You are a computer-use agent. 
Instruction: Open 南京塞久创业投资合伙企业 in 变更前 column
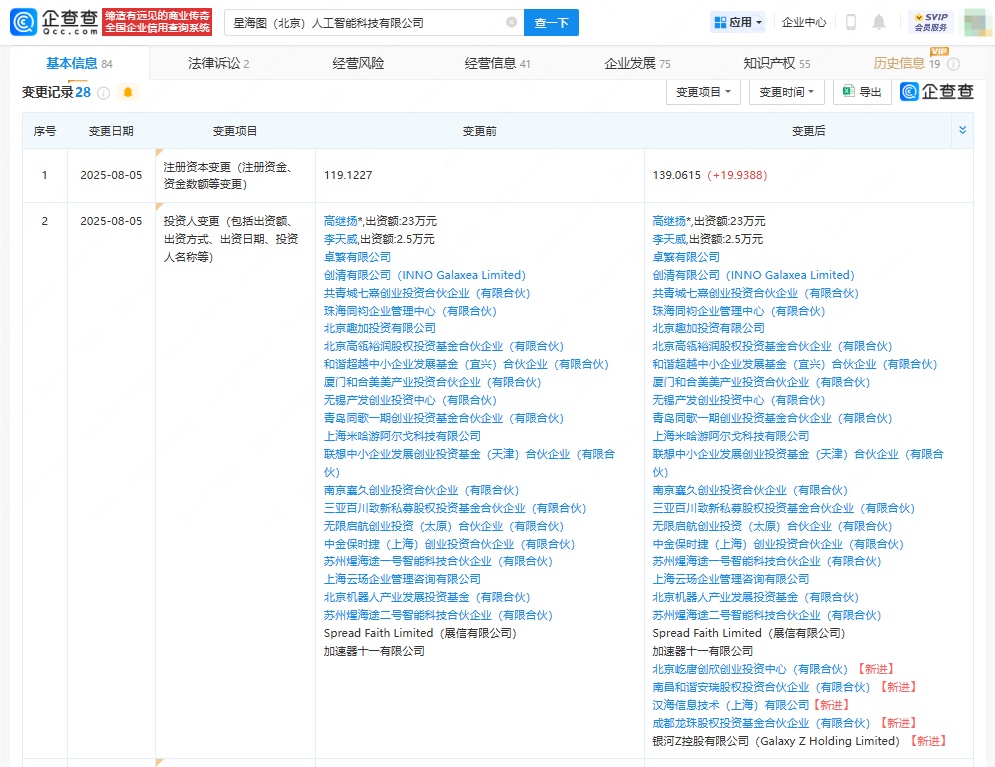pyautogui.click(x=421, y=490)
